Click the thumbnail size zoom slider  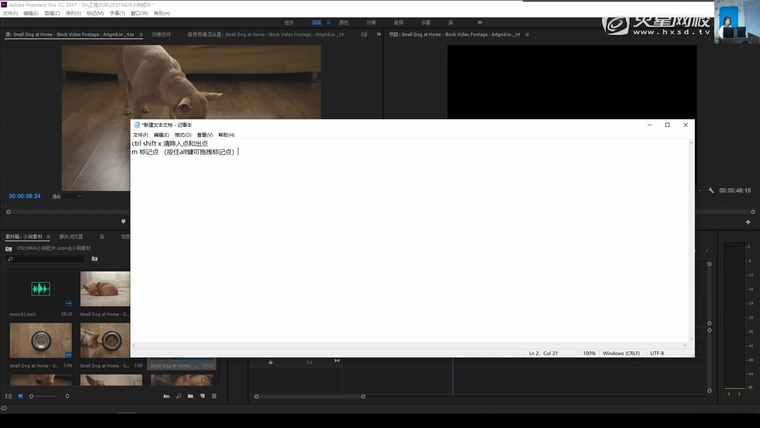click(38, 396)
